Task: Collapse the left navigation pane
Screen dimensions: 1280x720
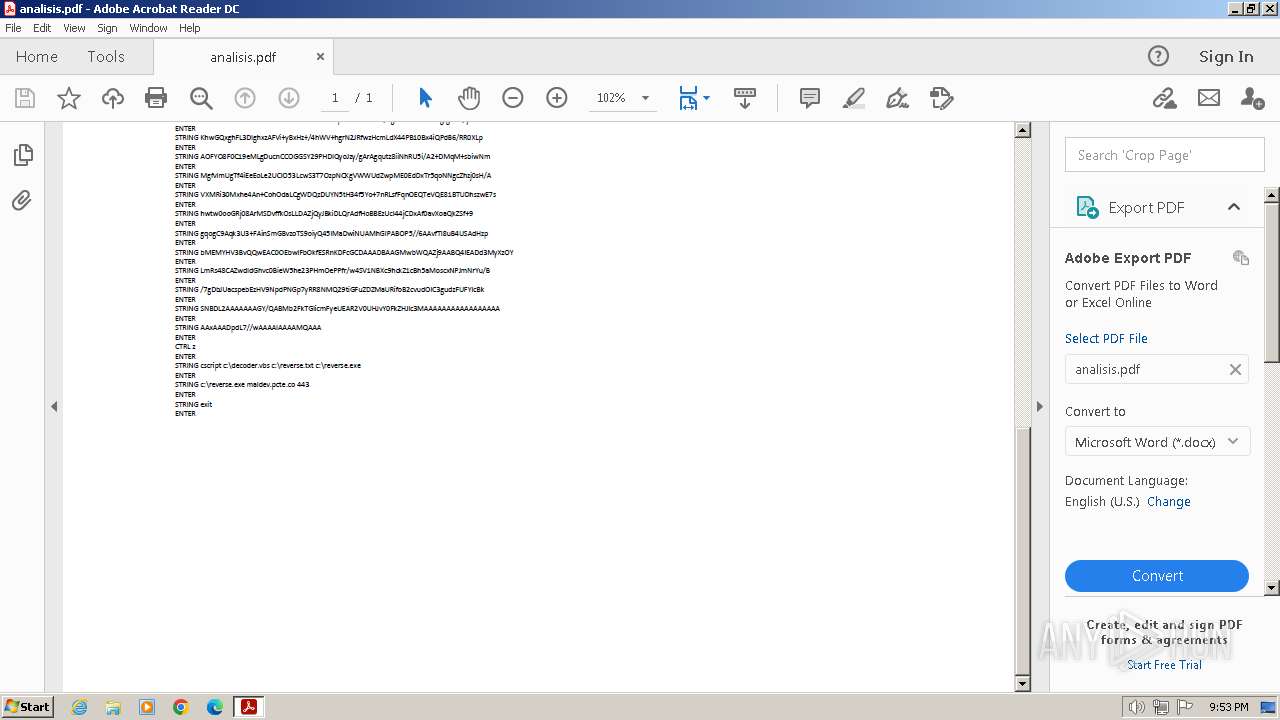Action: 54,406
